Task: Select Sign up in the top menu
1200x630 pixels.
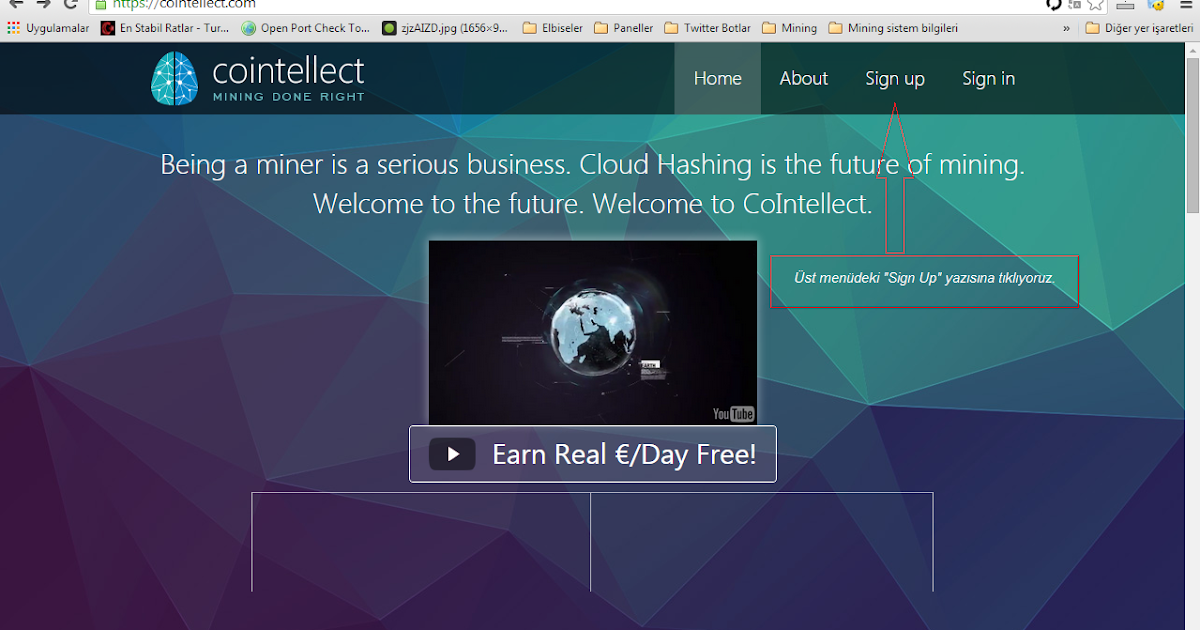Action: 895,79
